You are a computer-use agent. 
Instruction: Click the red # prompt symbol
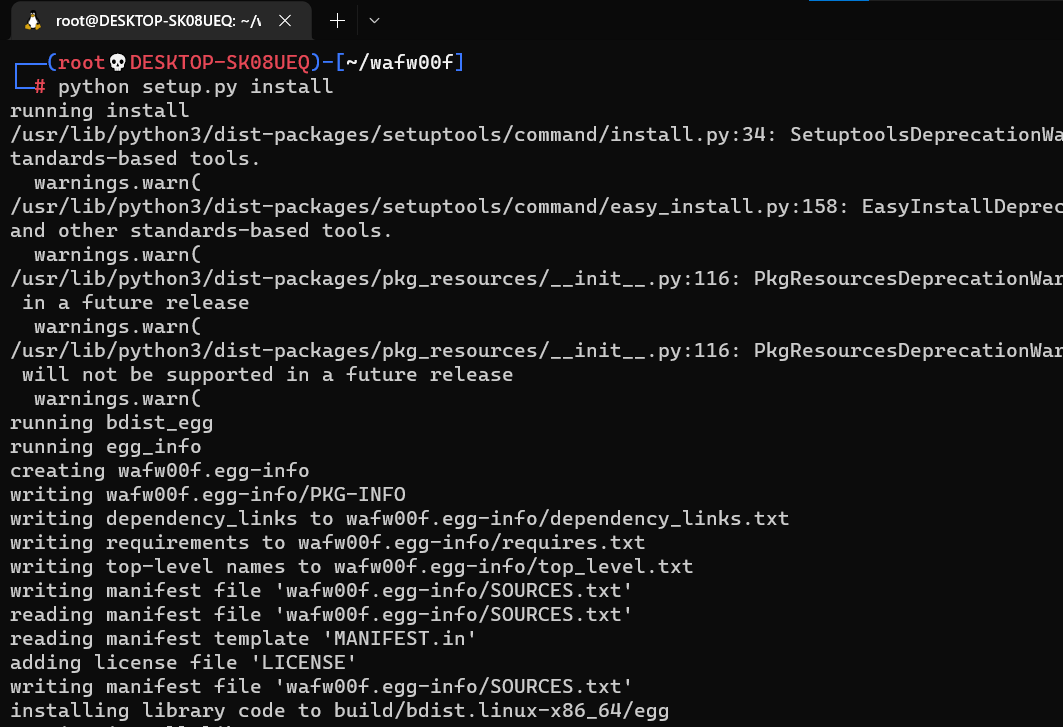40,87
